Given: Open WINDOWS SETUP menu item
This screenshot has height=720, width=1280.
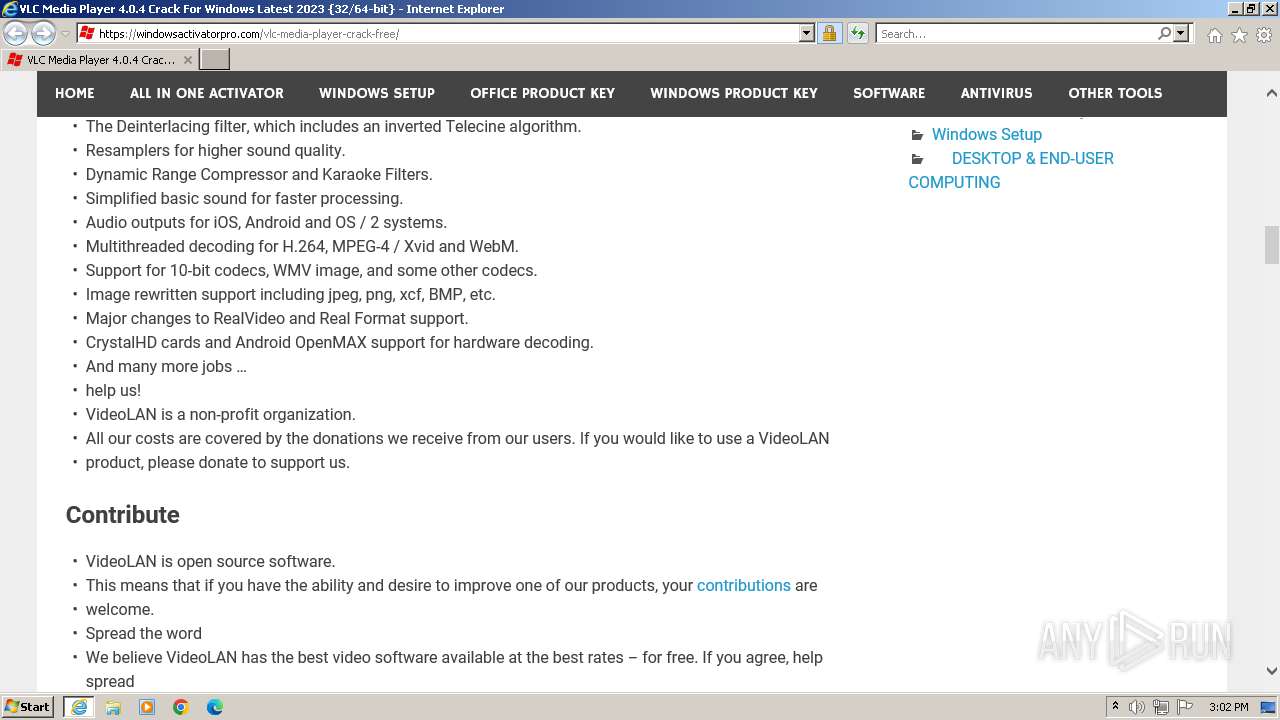Looking at the screenshot, I should tap(377, 93).
